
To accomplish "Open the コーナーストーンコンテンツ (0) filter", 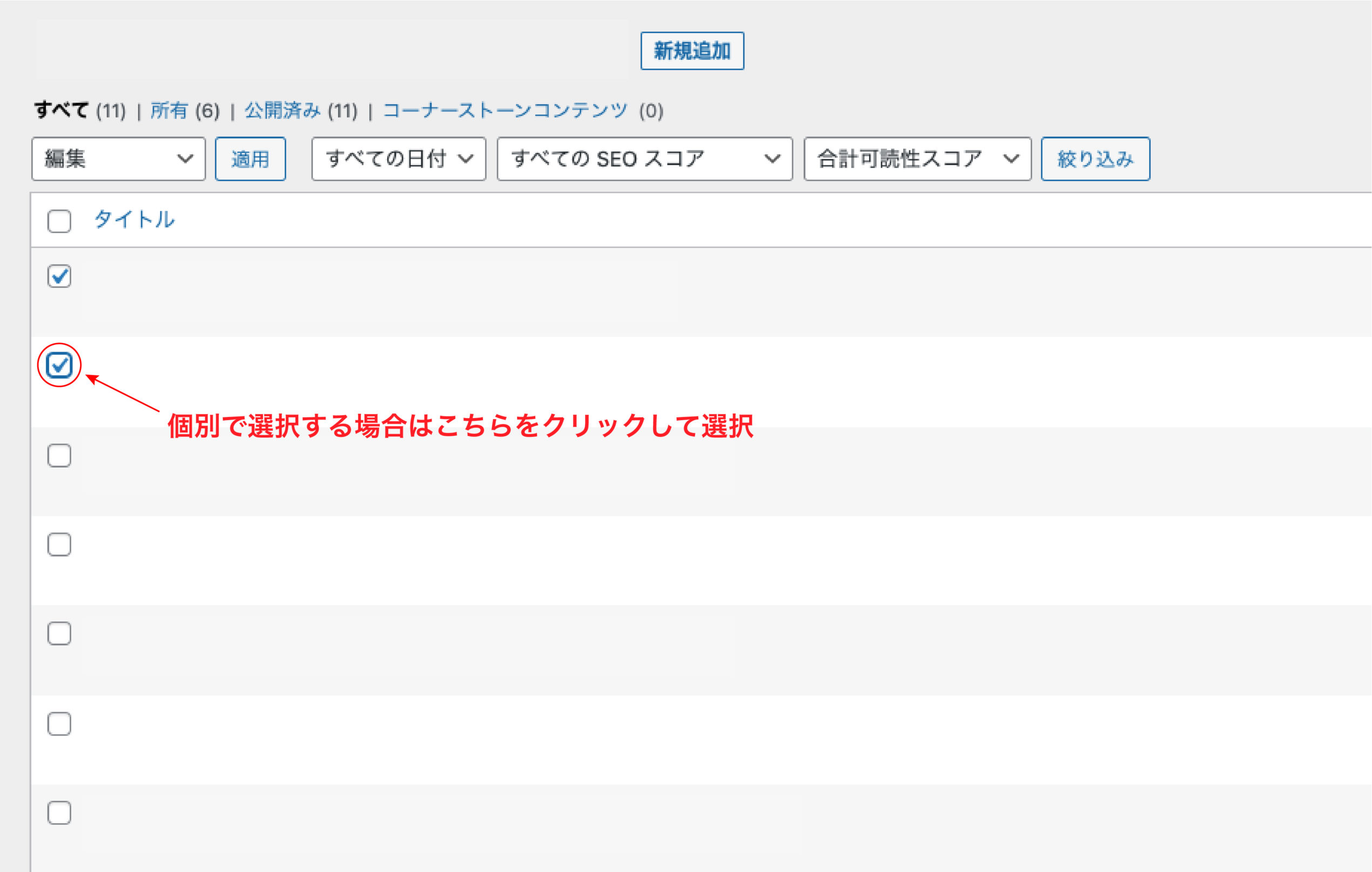I will 506,111.
